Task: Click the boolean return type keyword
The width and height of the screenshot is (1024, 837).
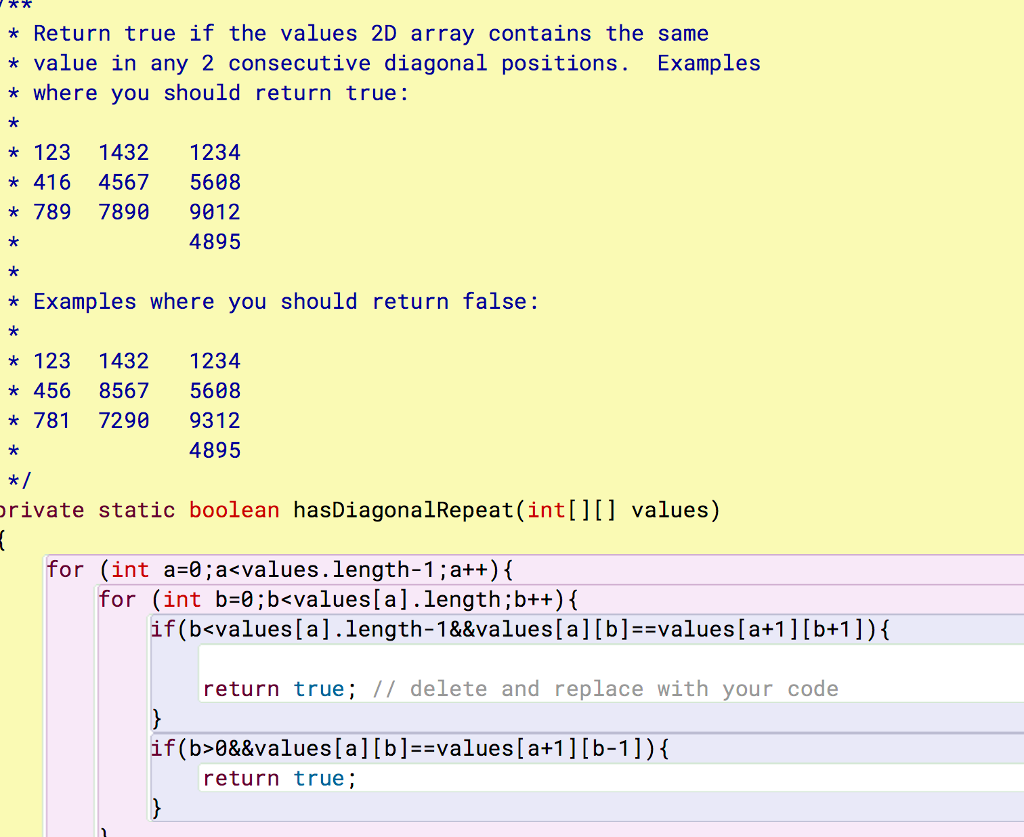Action: tap(234, 510)
